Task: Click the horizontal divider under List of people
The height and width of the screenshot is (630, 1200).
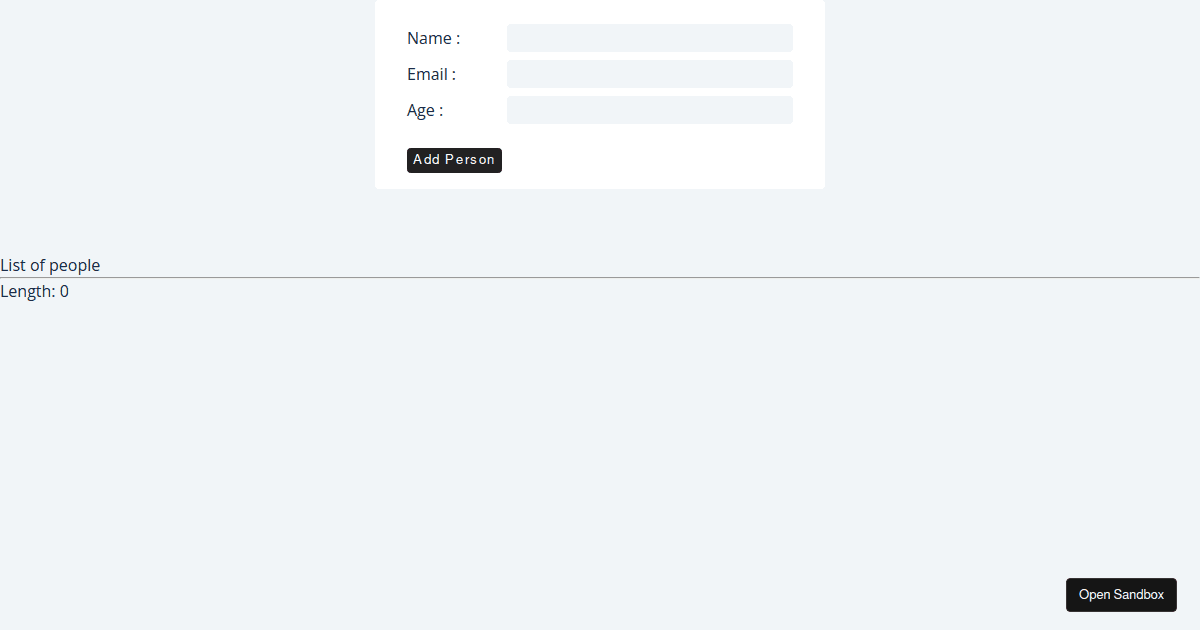Action: point(600,277)
